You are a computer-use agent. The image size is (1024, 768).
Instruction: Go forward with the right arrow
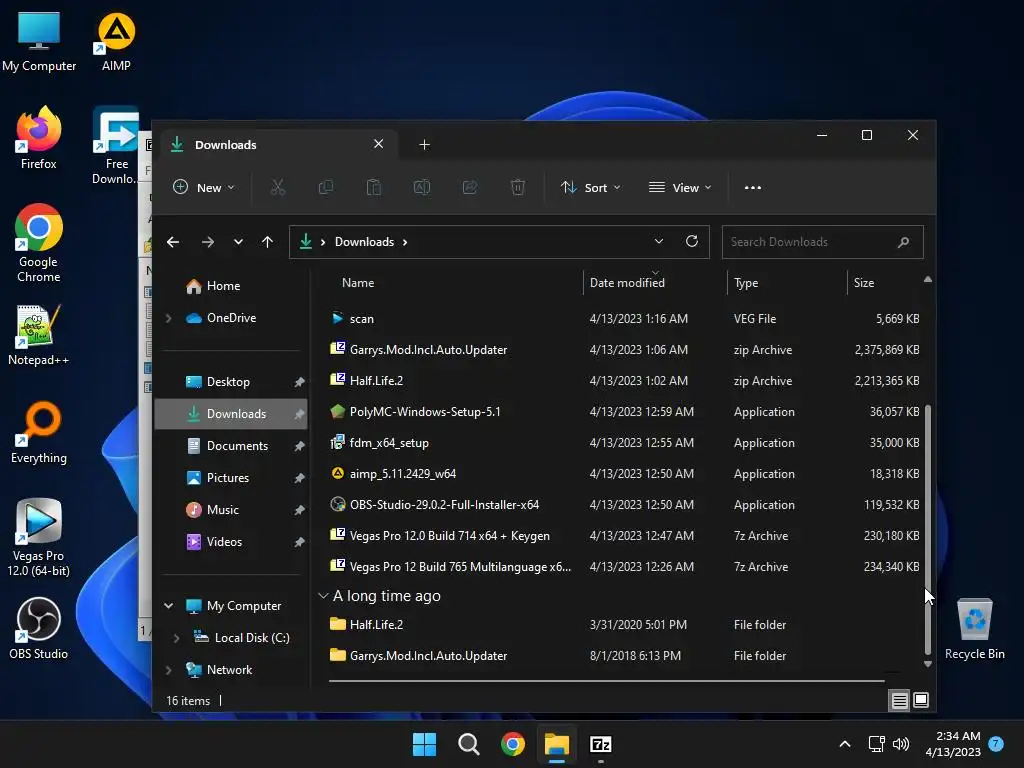tap(208, 242)
